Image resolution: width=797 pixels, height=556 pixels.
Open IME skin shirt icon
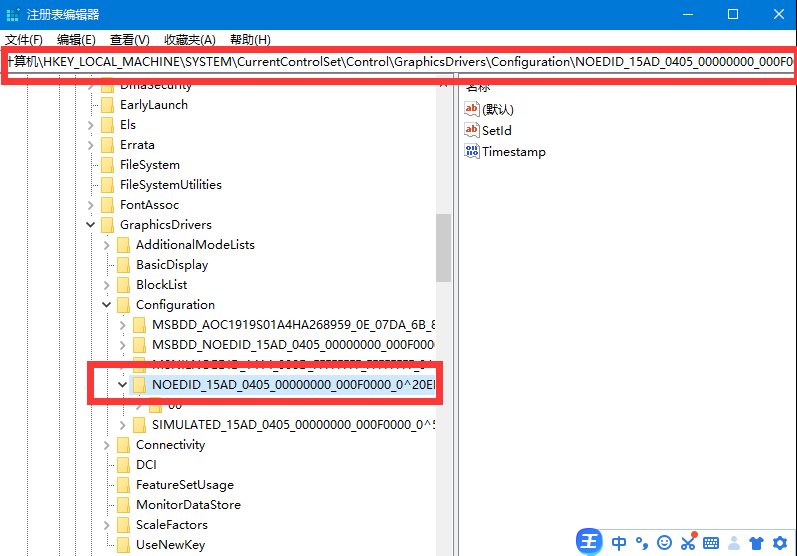tap(756, 543)
